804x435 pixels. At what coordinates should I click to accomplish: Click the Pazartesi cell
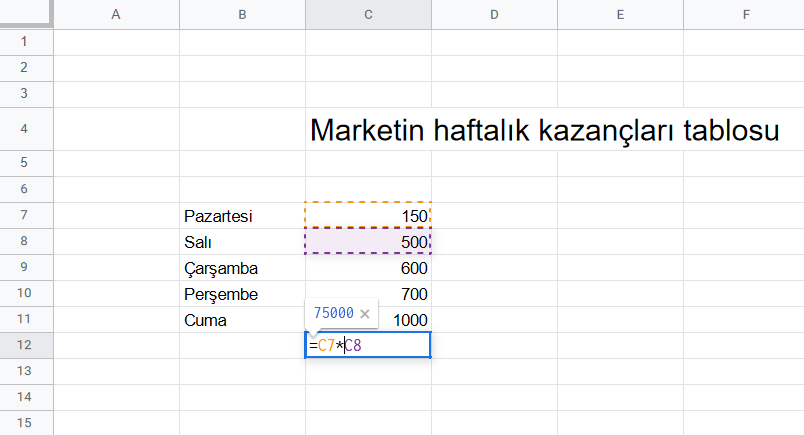tap(243, 215)
